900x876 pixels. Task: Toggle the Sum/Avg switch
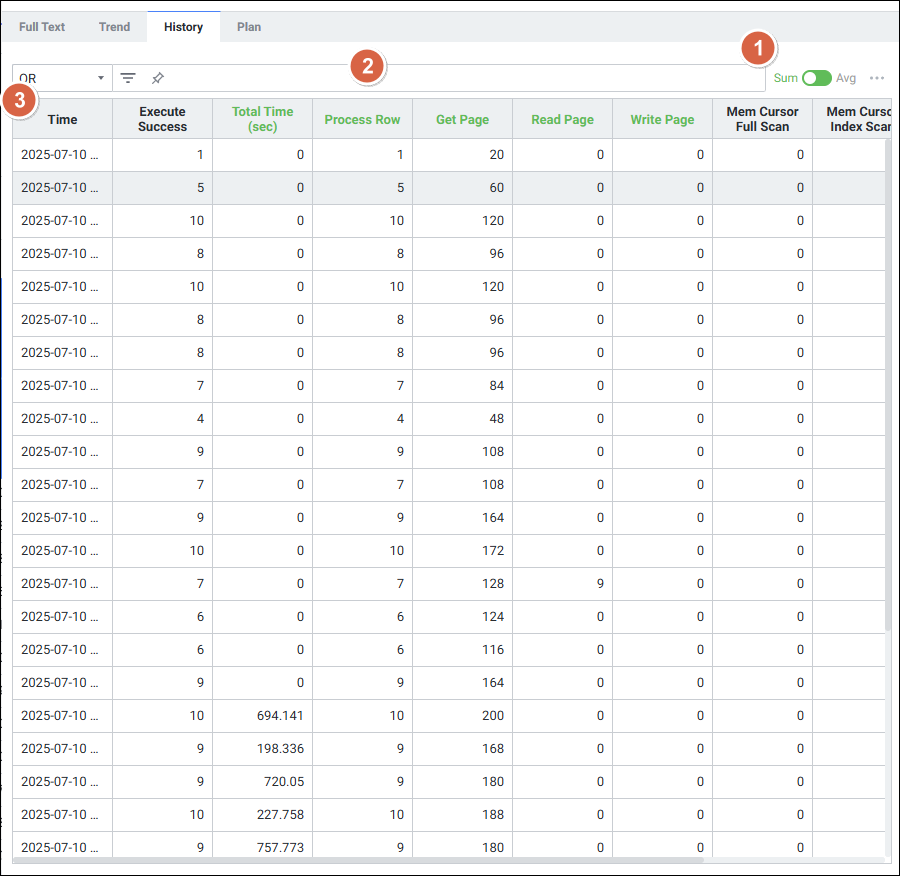[x=816, y=78]
